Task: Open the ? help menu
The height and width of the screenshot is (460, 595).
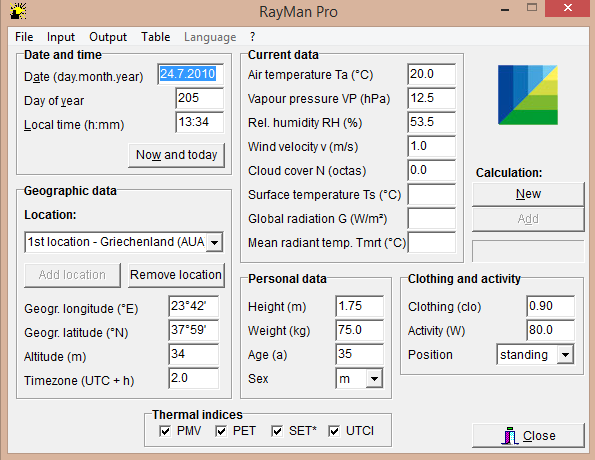Action: tap(253, 37)
